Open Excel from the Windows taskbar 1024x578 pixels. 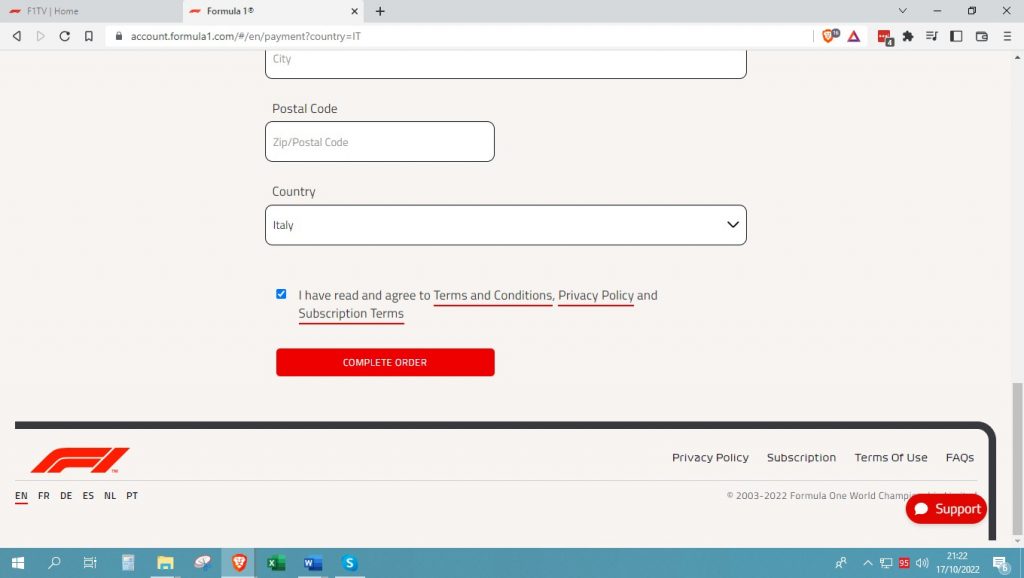click(x=276, y=563)
